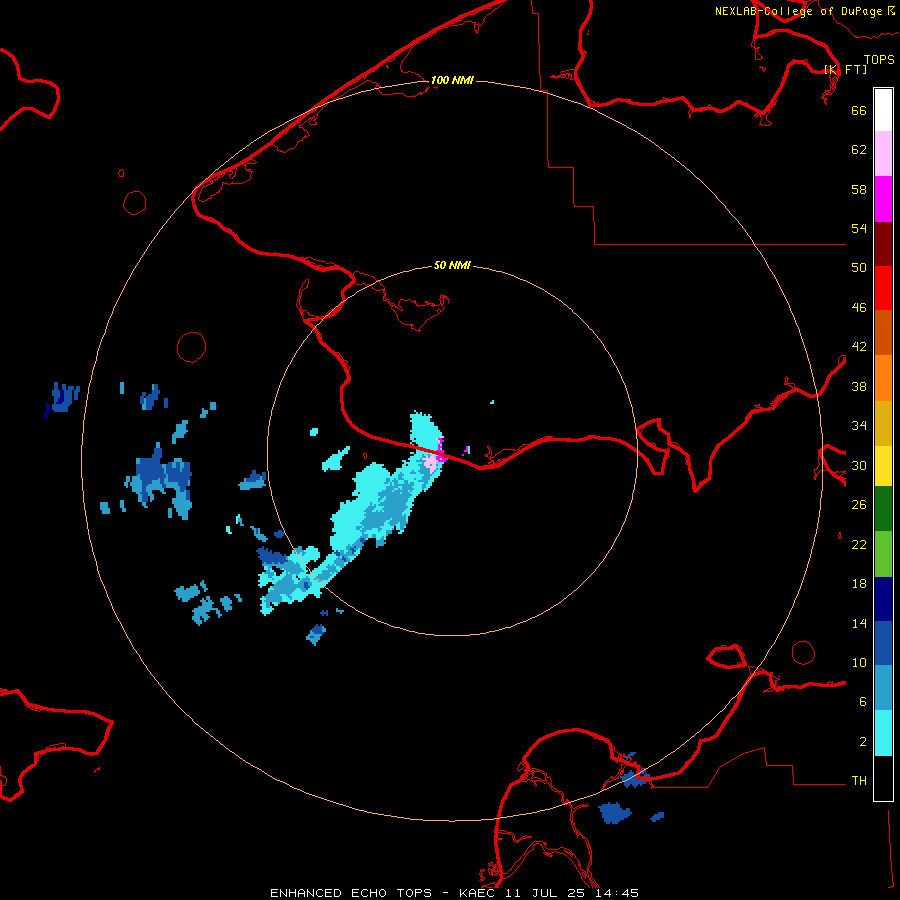Click the gold legend swatch
The width and height of the screenshot is (900, 900).
(x=883, y=423)
